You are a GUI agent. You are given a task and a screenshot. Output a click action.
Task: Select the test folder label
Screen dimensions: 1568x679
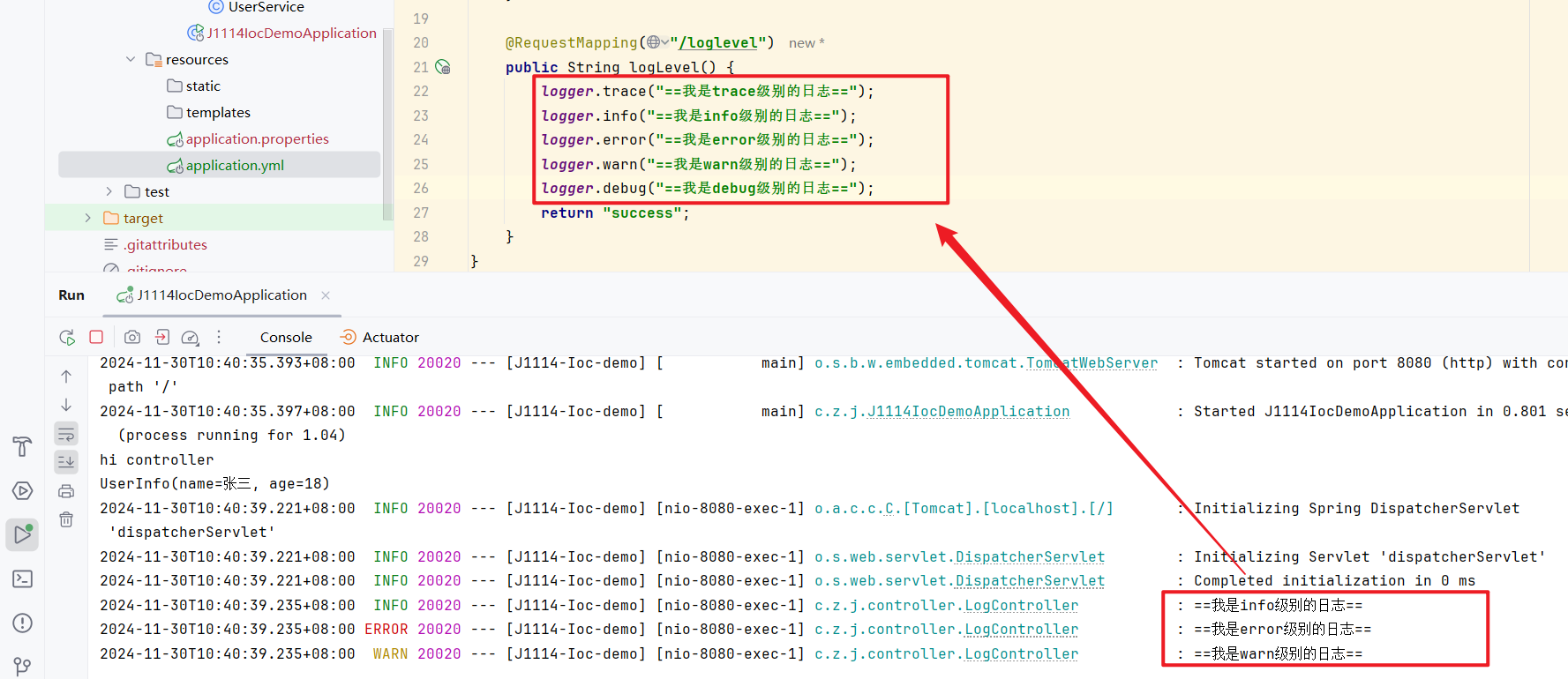[157, 191]
